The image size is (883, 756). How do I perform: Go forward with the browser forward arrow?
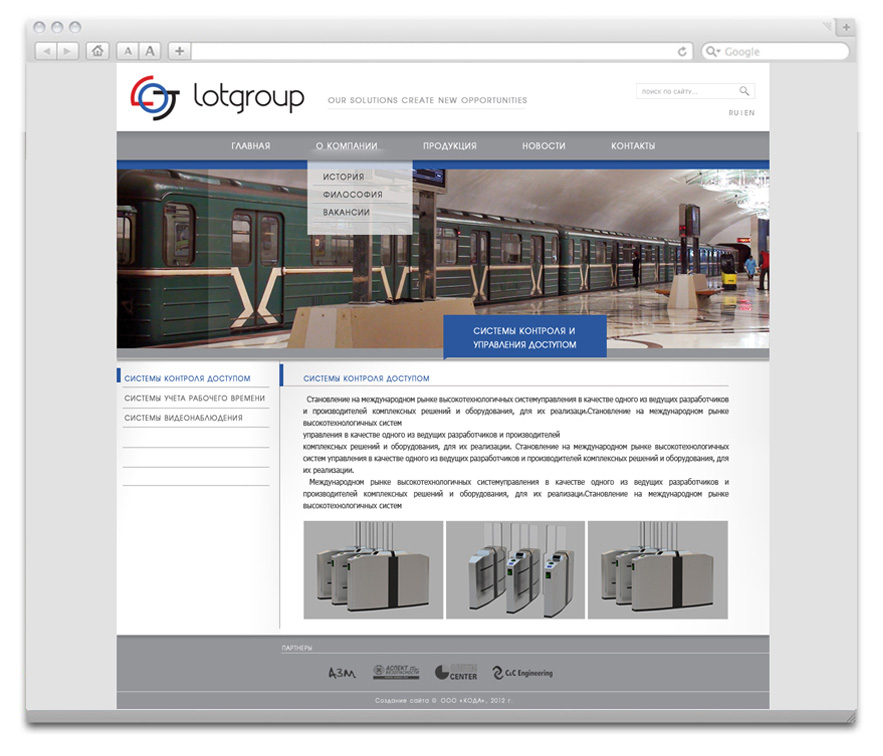[x=68, y=51]
